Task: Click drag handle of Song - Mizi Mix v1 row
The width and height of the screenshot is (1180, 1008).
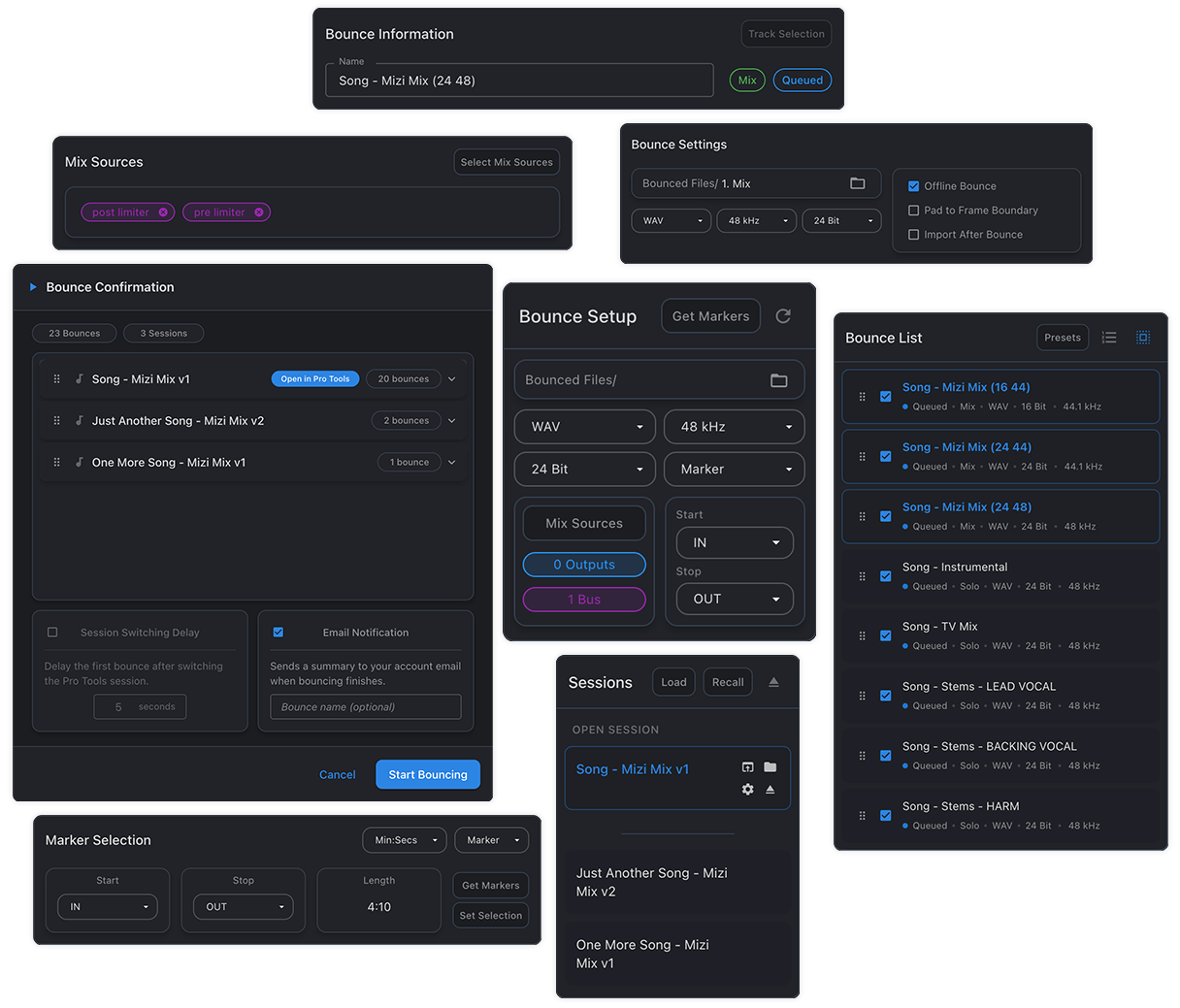Action: (56, 379)
